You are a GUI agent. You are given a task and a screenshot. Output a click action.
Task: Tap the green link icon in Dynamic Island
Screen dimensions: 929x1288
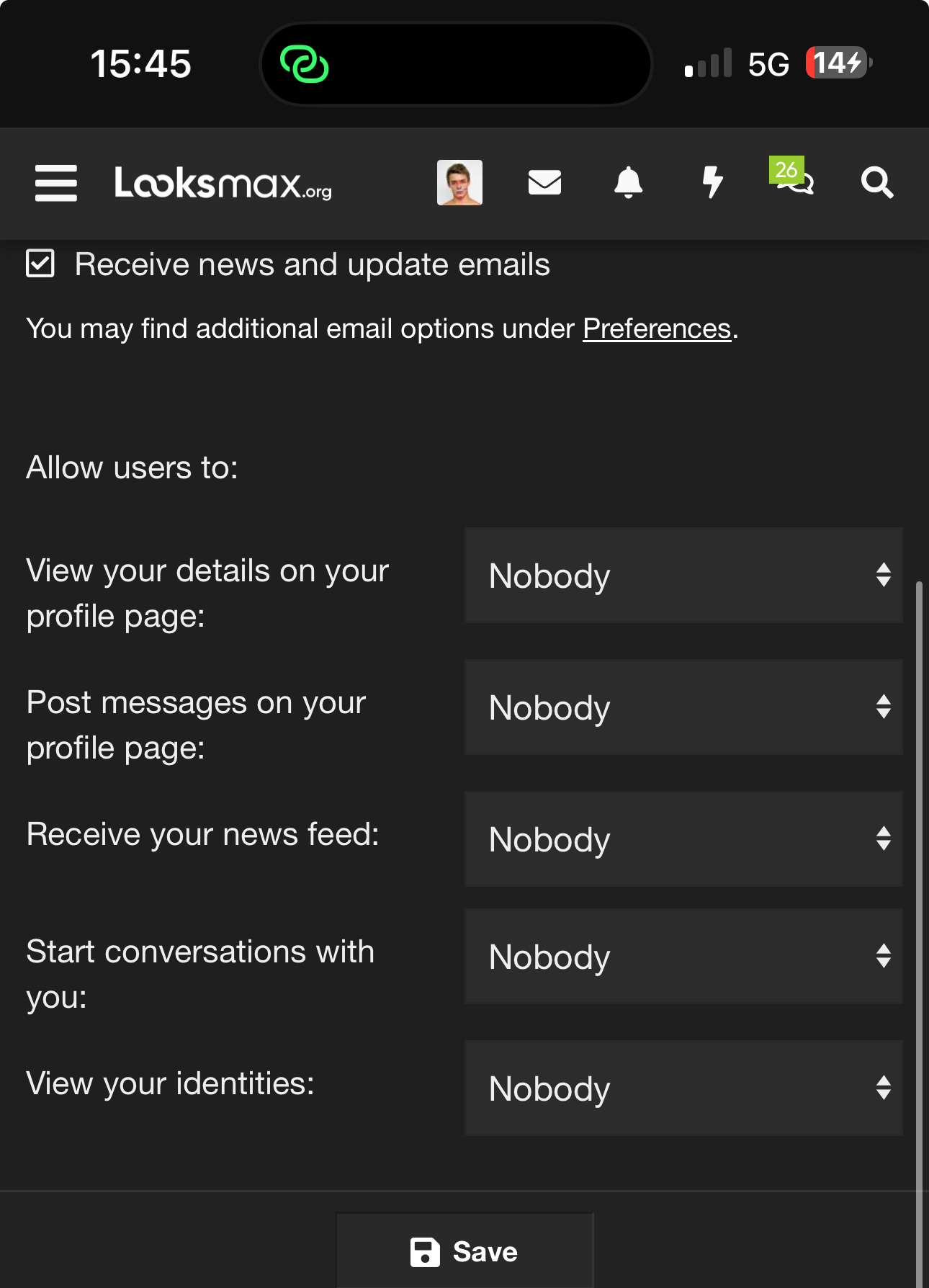pyautogui.click(x=305, y=64)
